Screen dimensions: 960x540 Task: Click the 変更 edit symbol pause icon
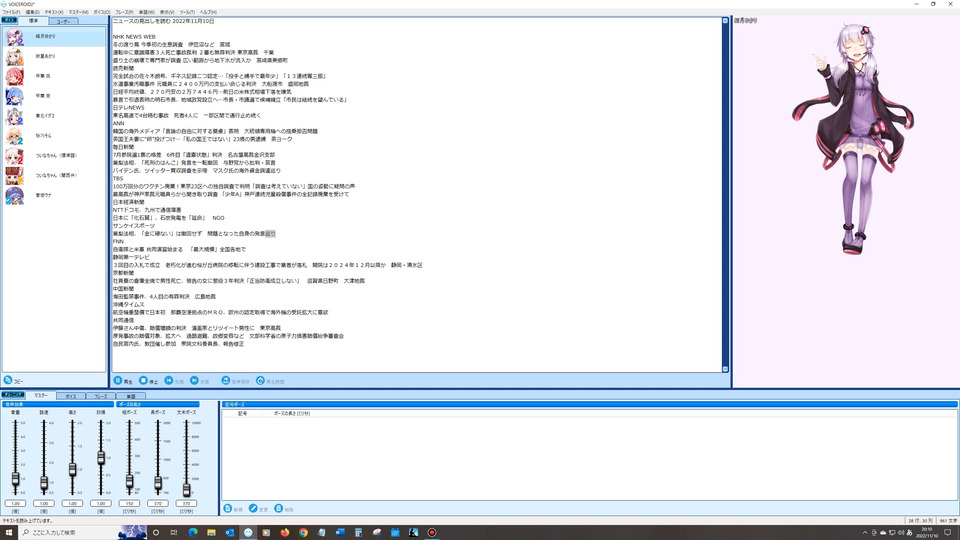coord(253,509)
